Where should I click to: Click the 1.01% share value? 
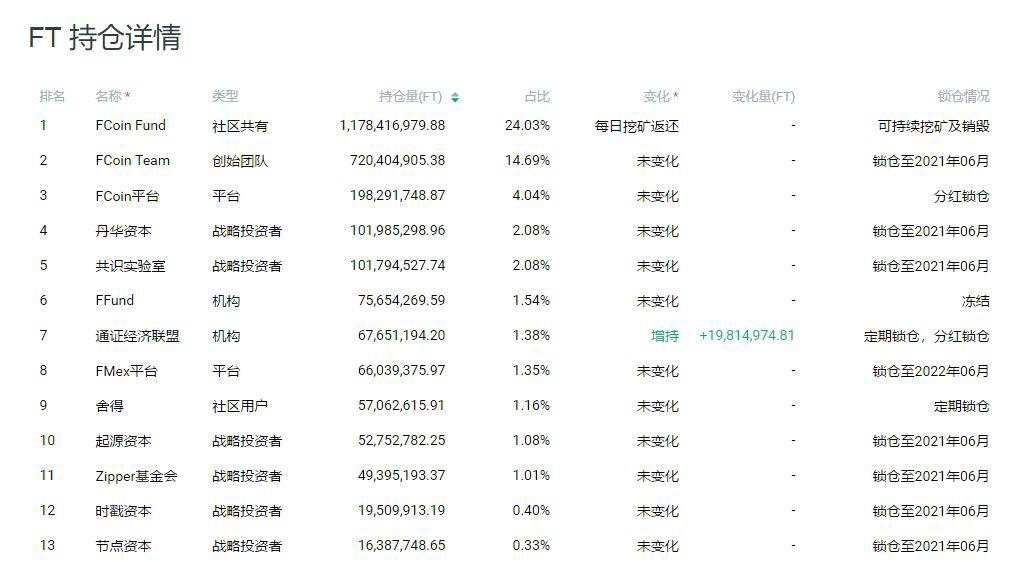point(531,475)
